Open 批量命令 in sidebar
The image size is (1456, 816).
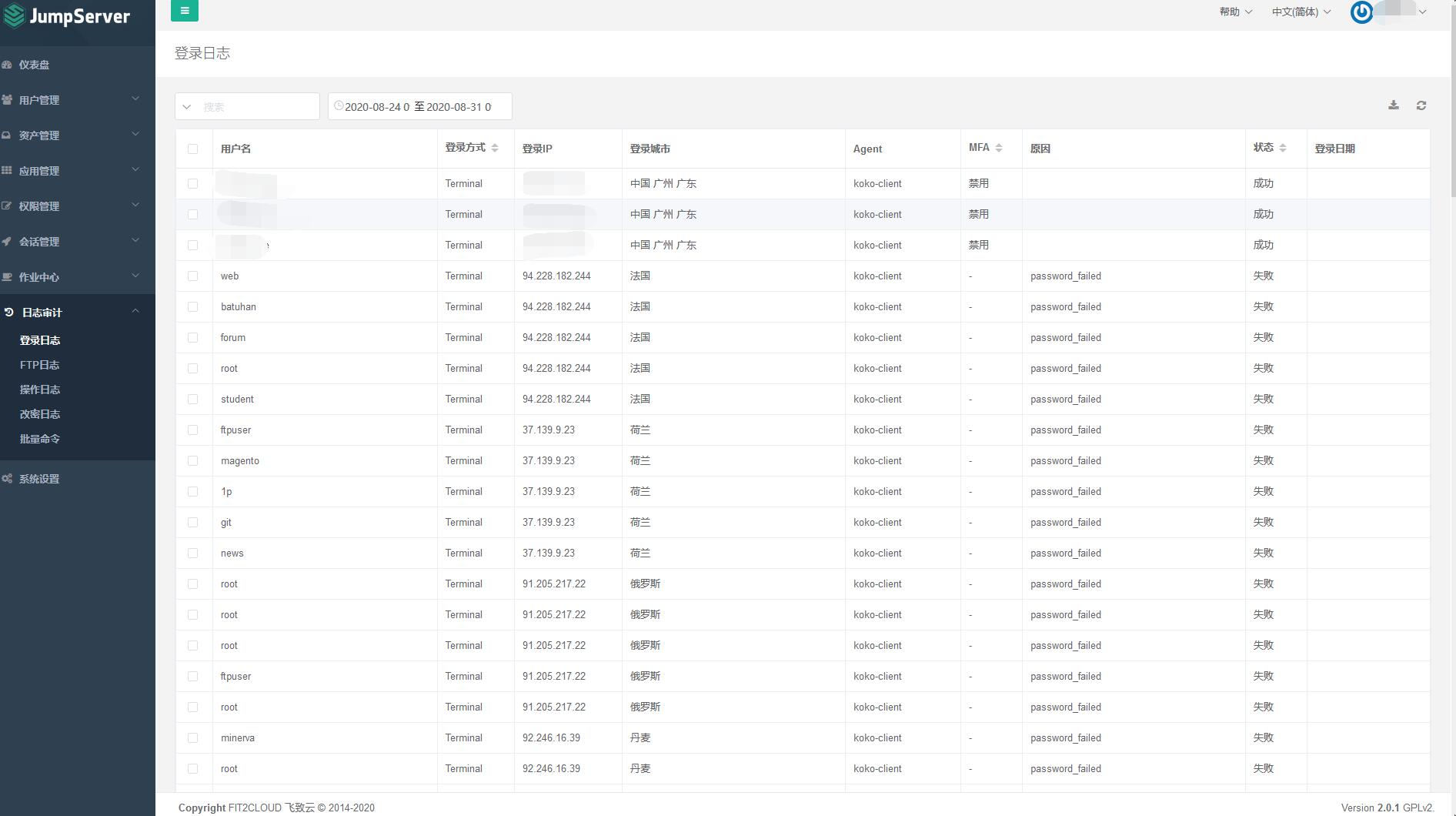[40, 439]
